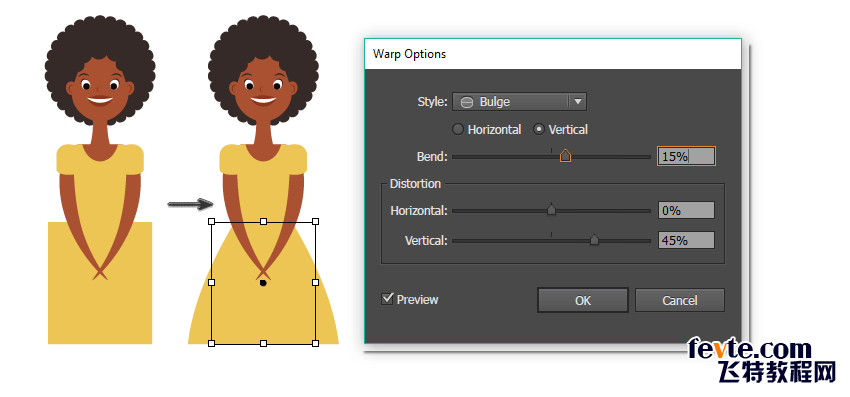Screen dimensions: 850x397
Task: Click the top-center bounding box handle
Action: [x=263, y=221]
